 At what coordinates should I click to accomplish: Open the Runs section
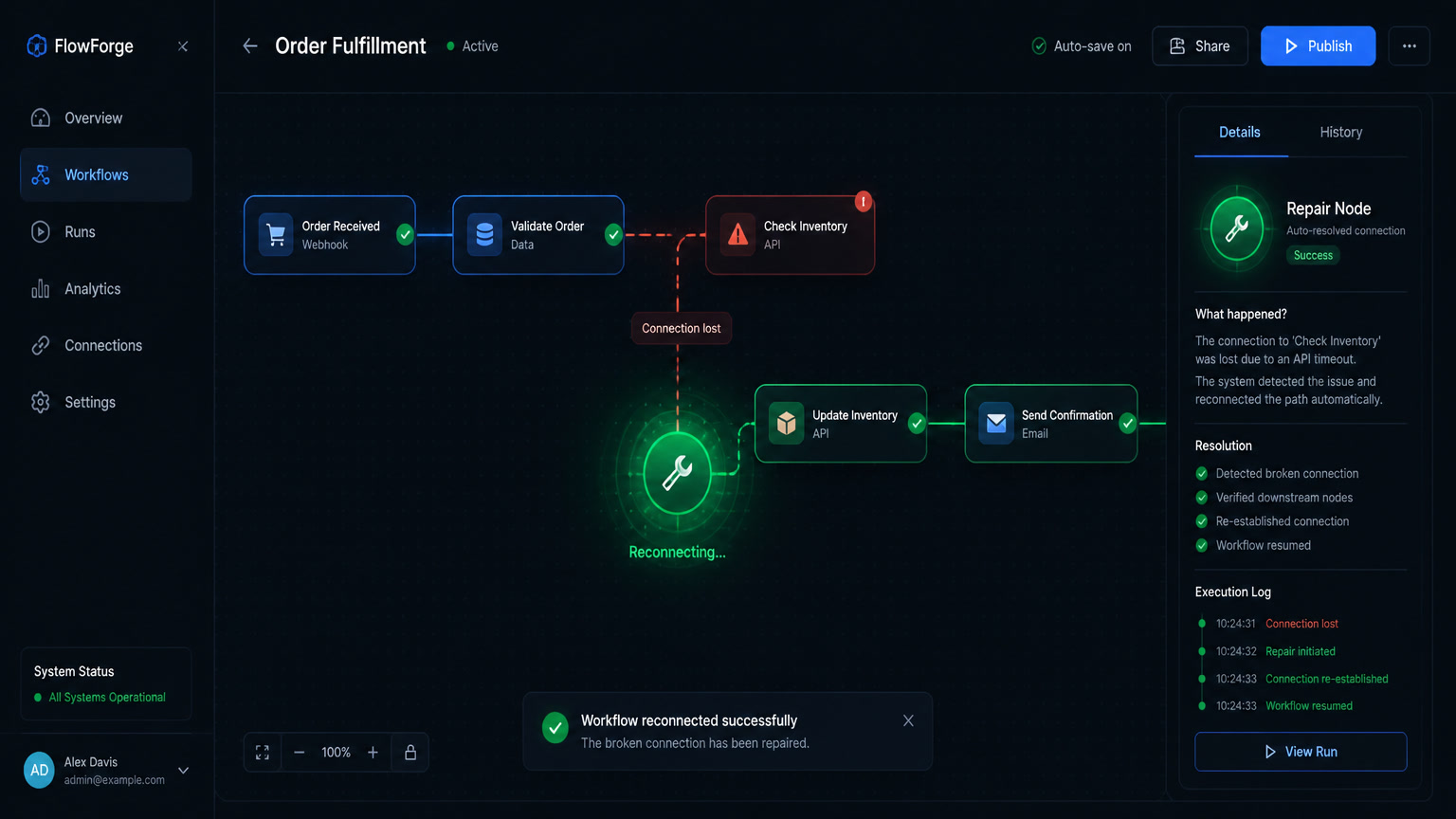point(106,231)
